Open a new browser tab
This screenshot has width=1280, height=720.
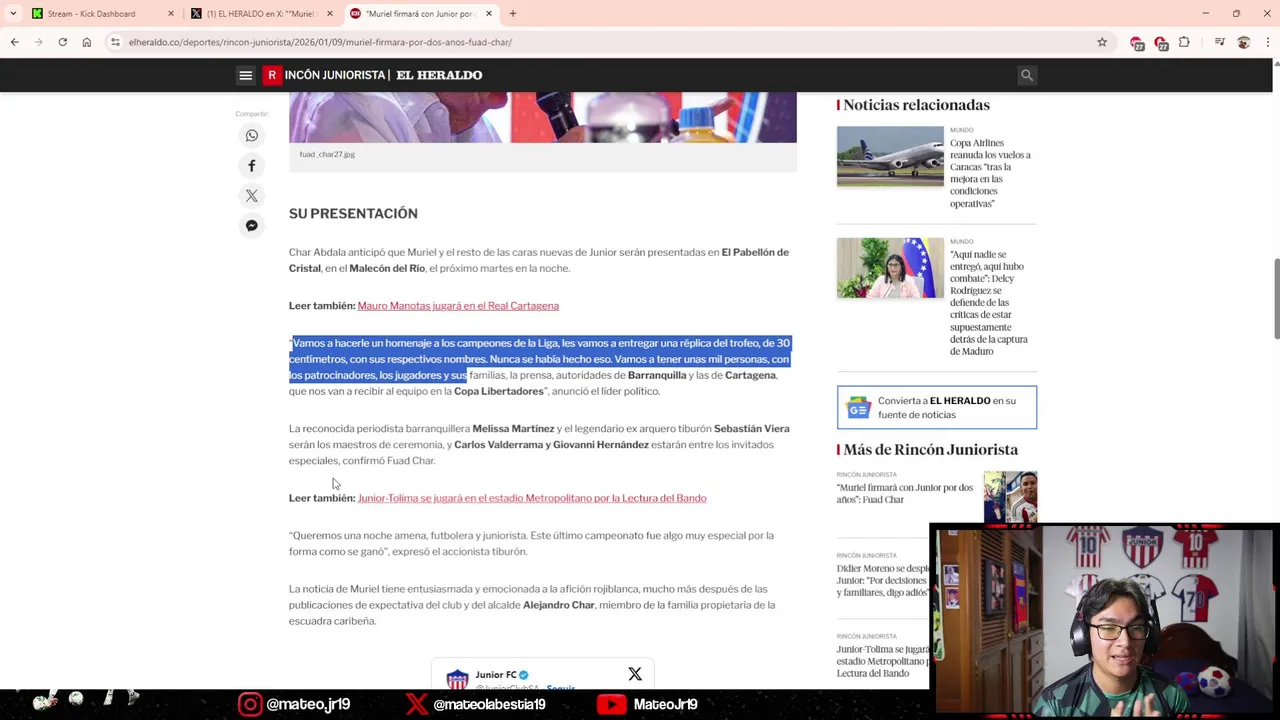tap(513, 14)
